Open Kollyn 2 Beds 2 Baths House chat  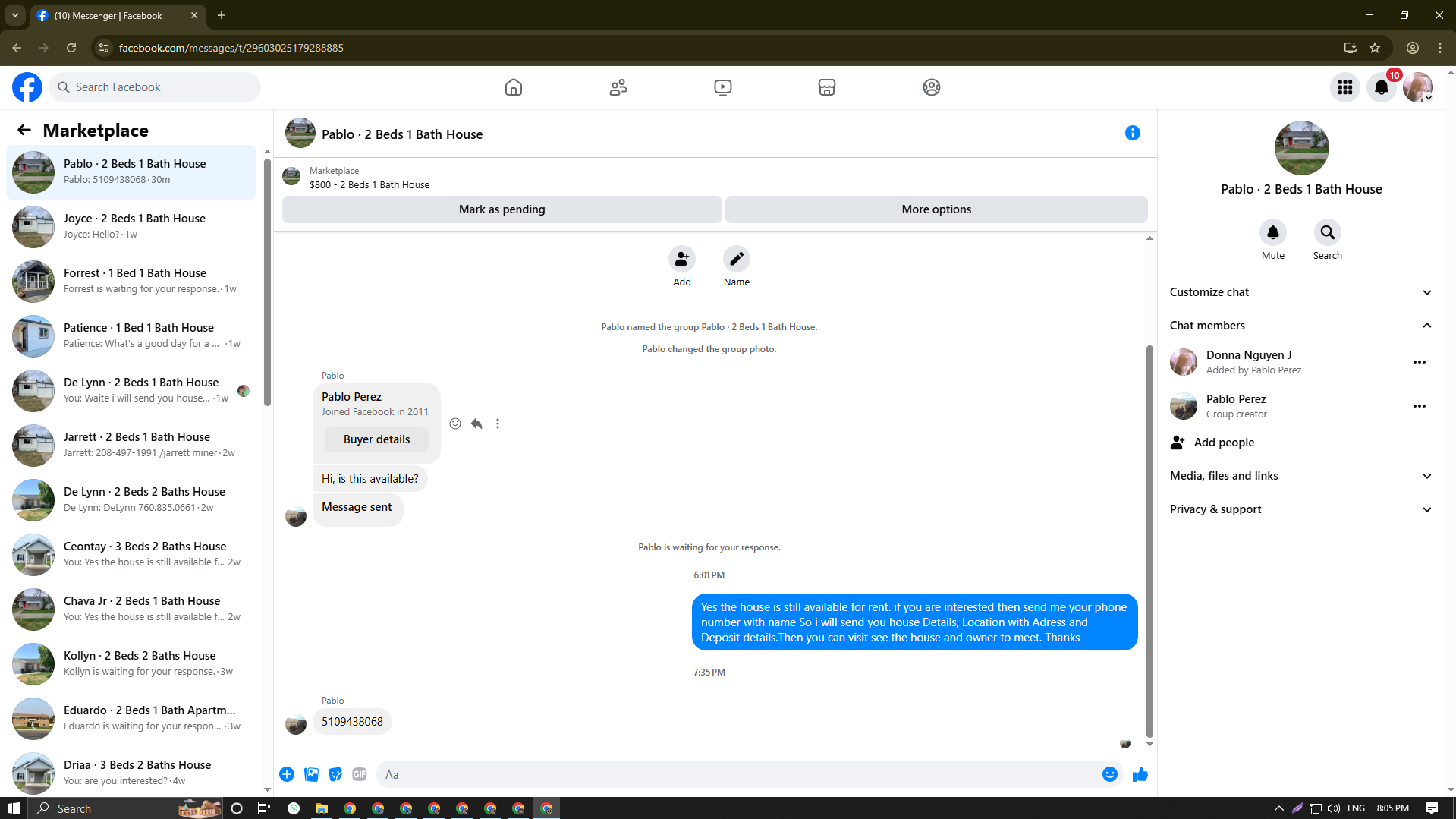131,663
